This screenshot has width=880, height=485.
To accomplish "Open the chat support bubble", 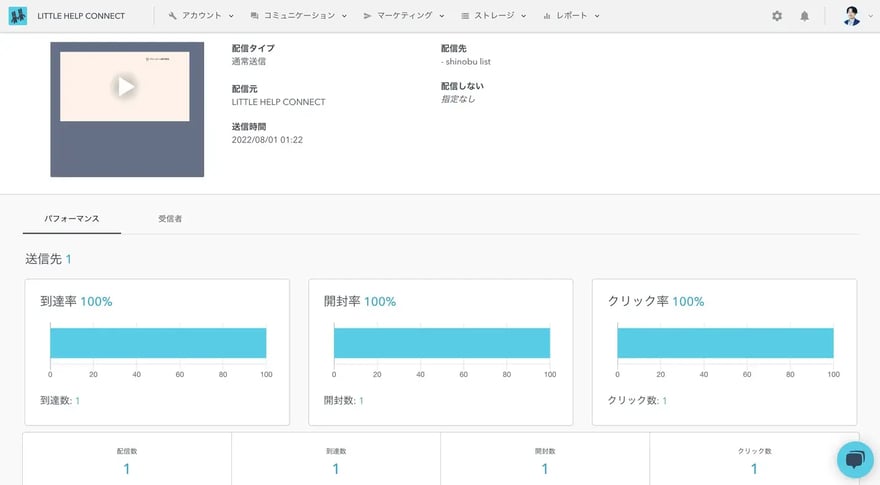I will coord(854,459).
